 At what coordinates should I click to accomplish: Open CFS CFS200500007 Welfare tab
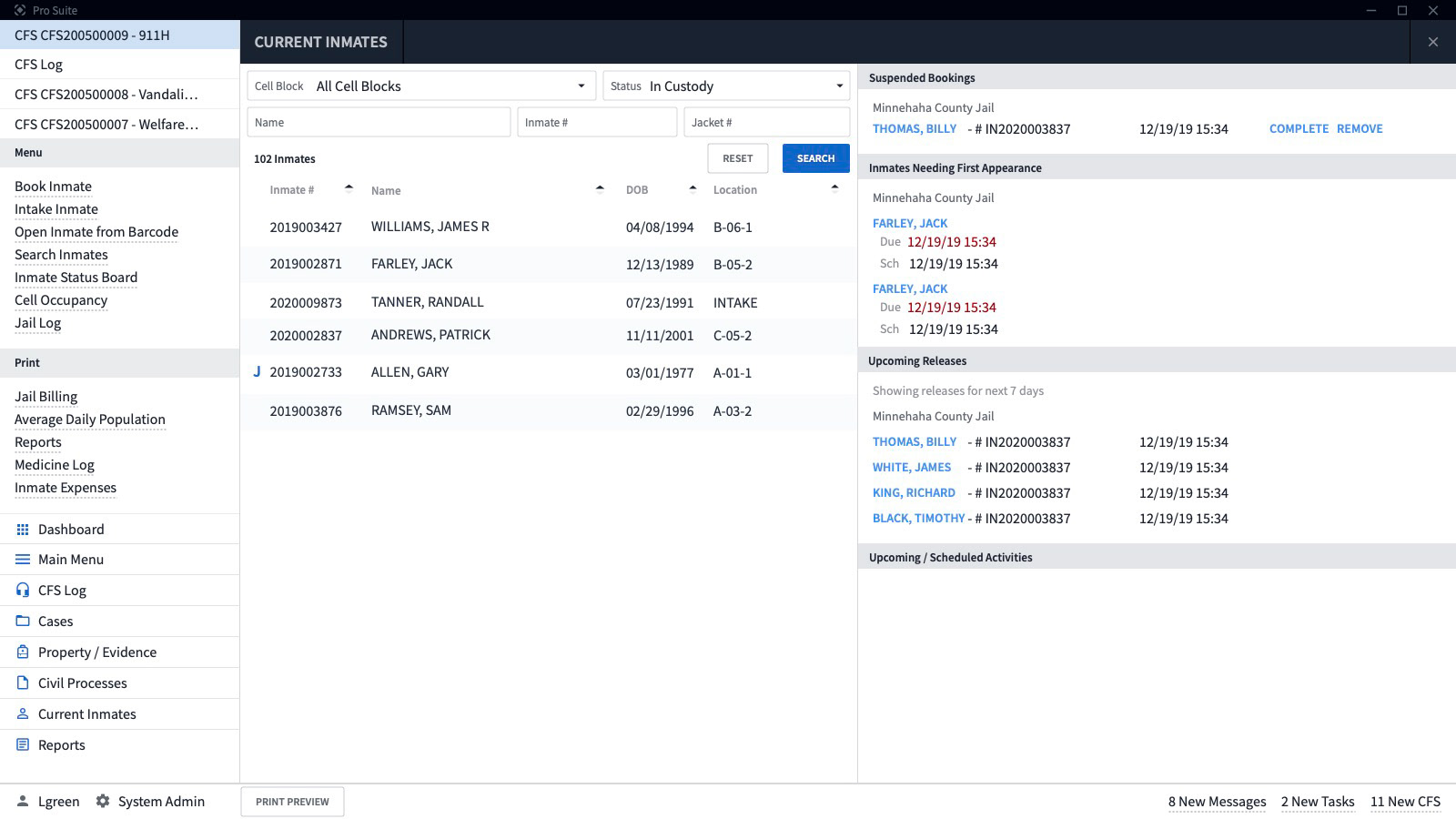119,125
